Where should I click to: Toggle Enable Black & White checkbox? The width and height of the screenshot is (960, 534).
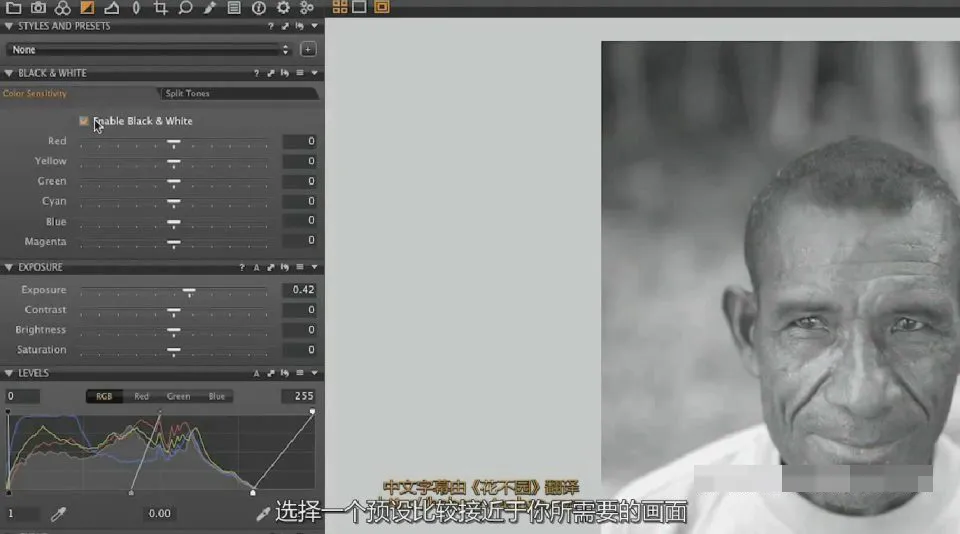tap(84, 121)
